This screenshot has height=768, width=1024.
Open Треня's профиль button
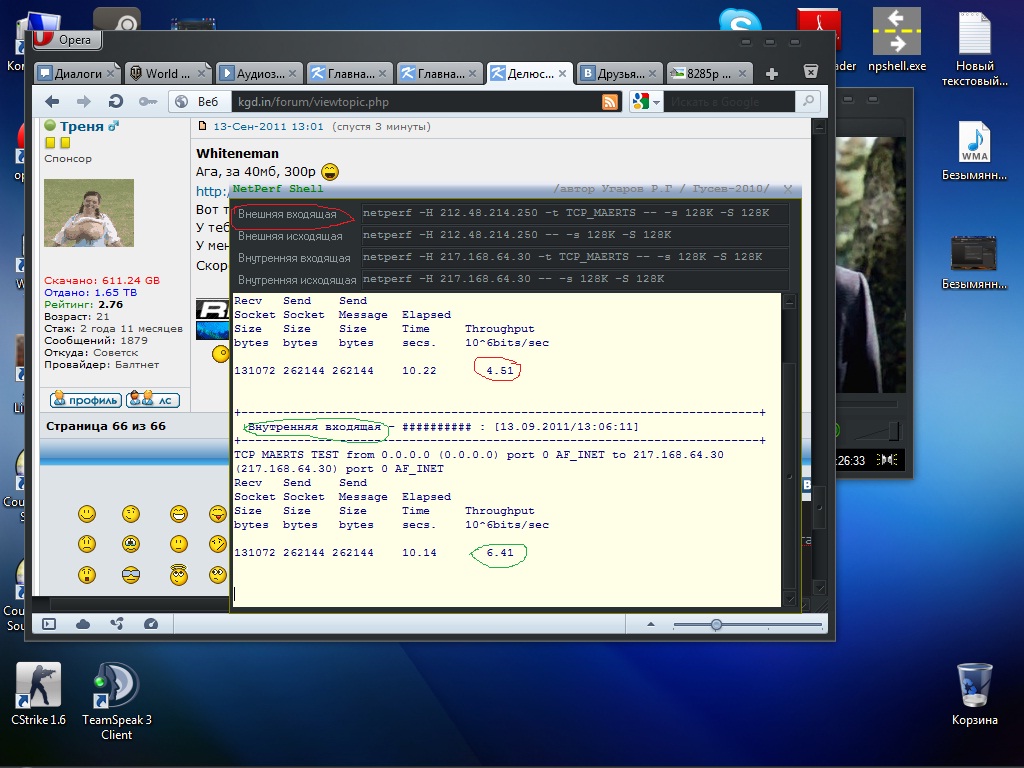point(86,400)
